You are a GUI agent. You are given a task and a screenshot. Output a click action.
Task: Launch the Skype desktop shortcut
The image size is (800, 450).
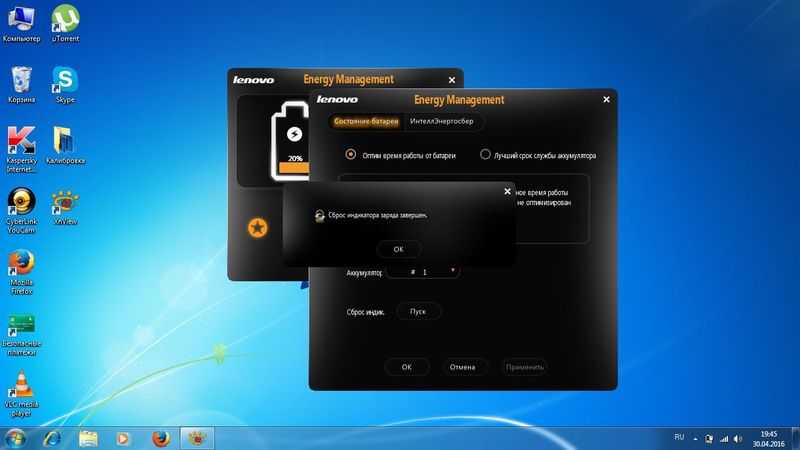(65, 84)
